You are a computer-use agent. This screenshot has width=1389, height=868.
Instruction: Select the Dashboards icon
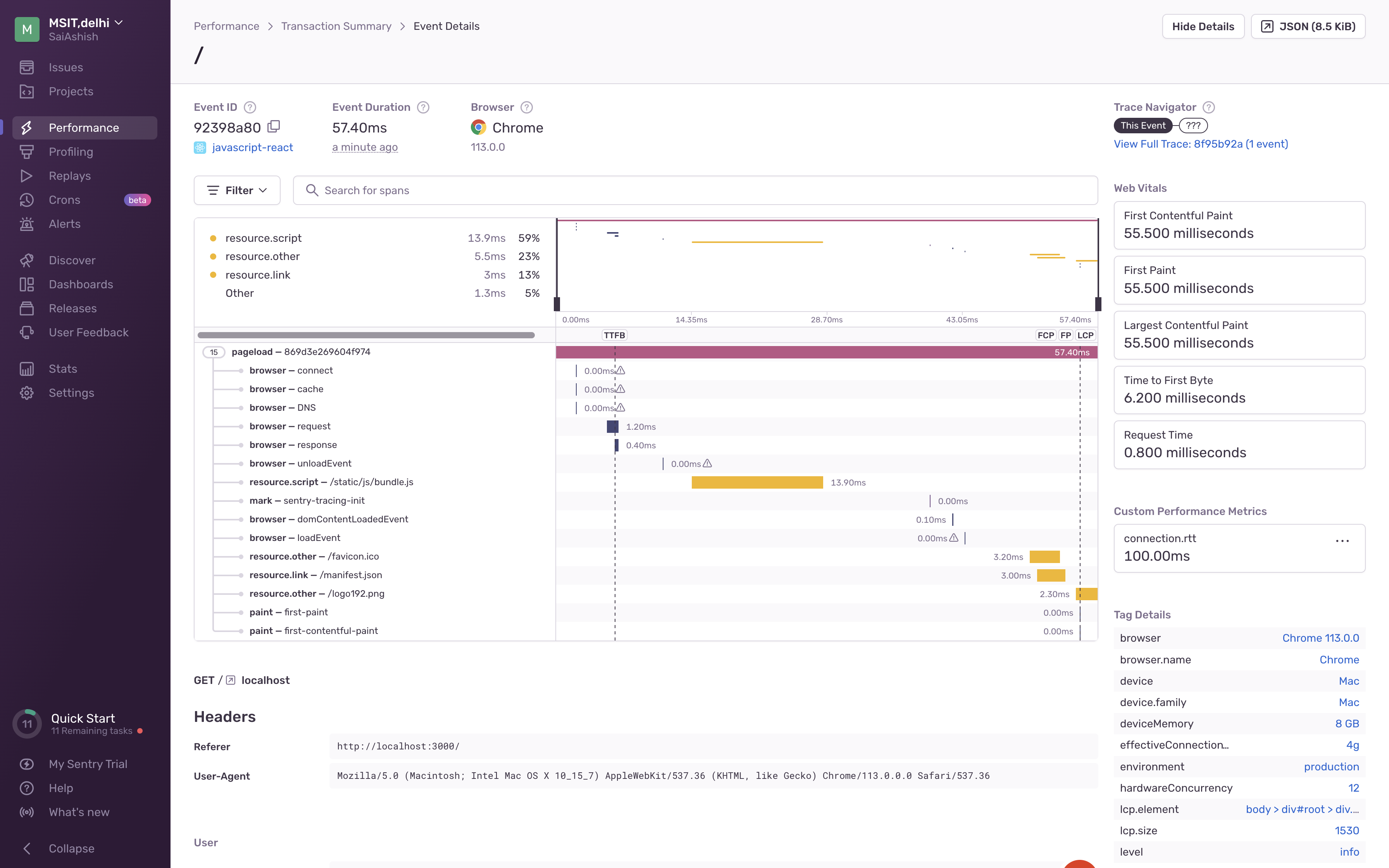[27, 284]
